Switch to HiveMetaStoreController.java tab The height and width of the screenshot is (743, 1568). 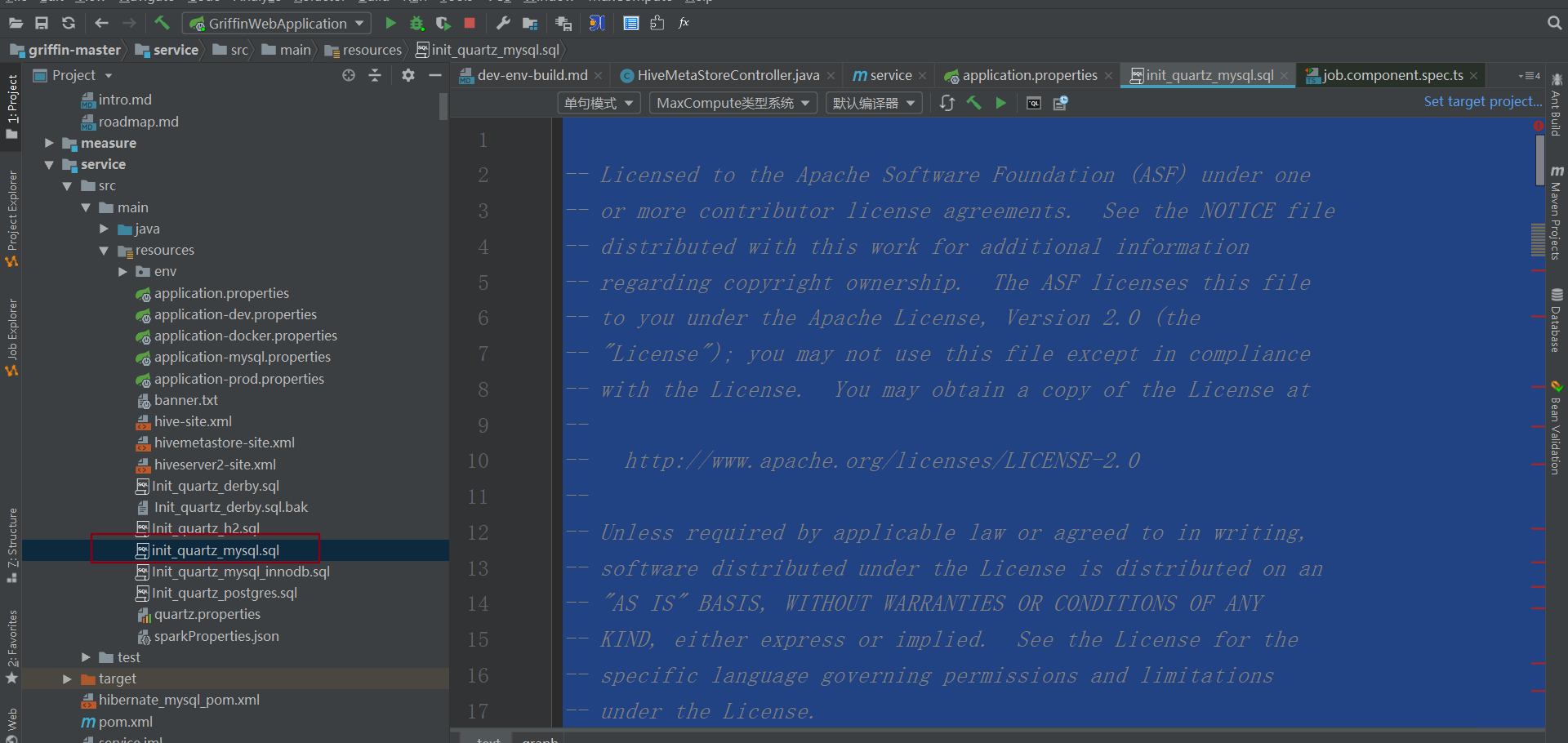[x=728, y=75]
